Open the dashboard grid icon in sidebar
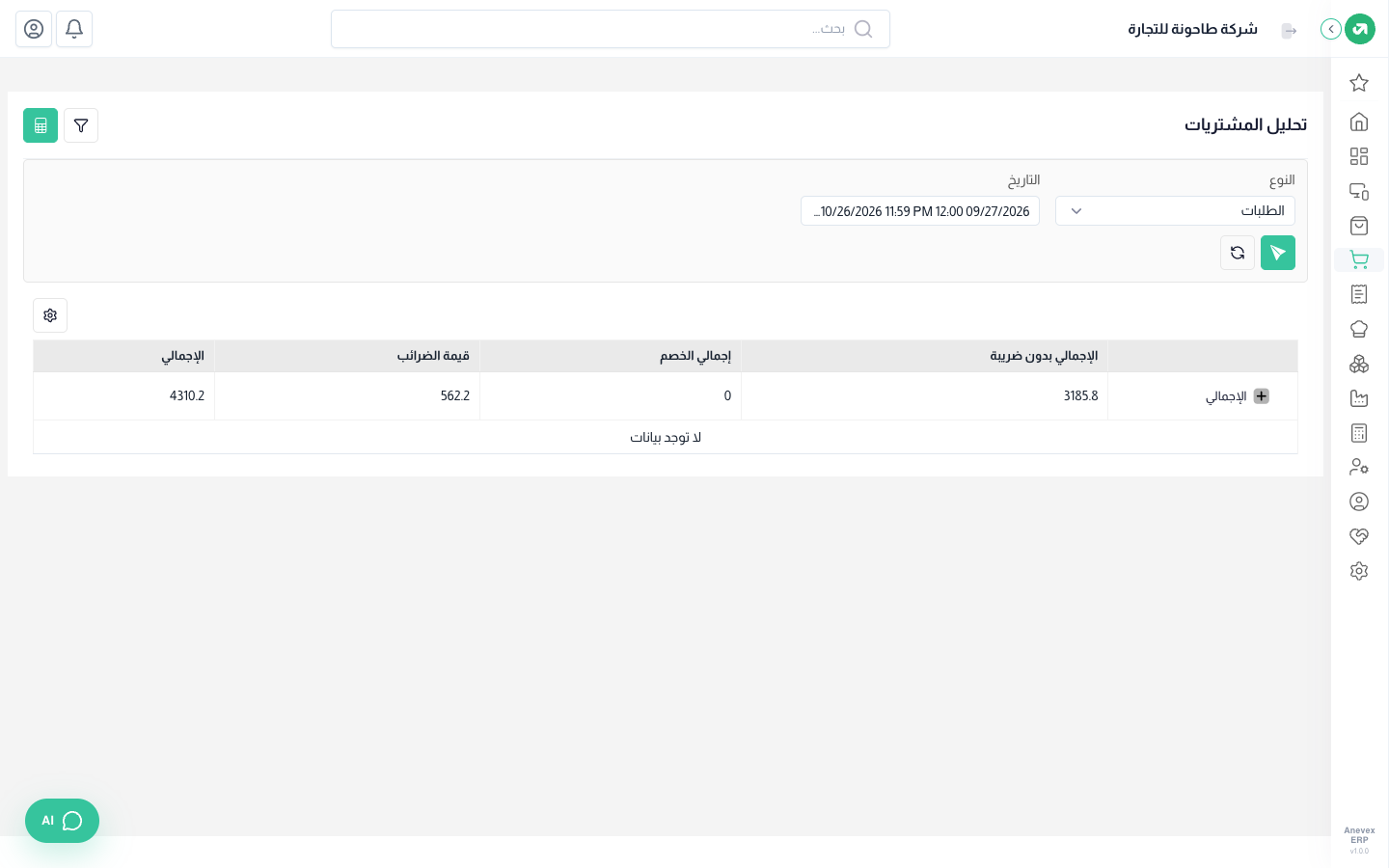Viewport: 1389px width, 868px height. [1359, 156]
